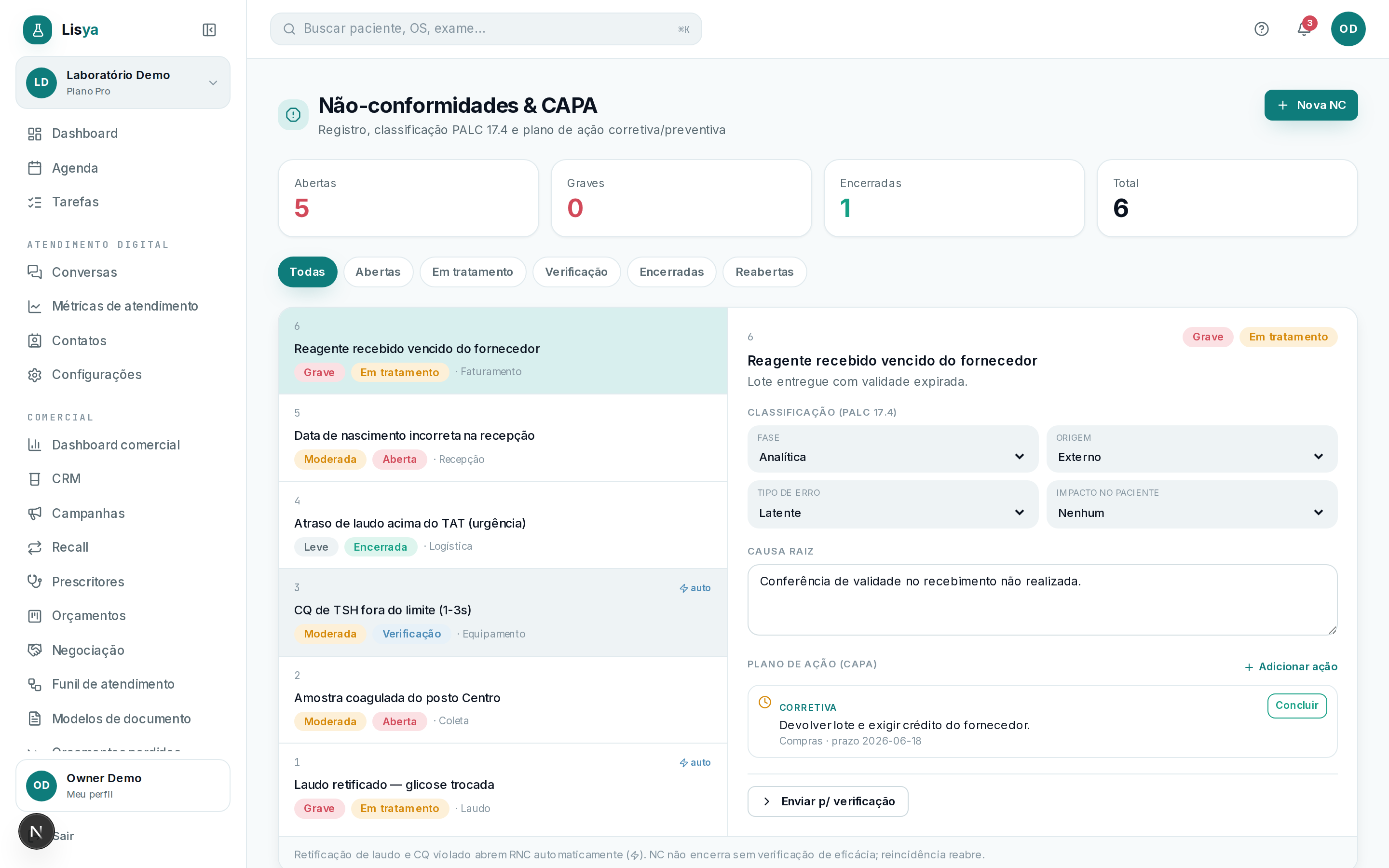Open NC 3 CQ de TSH fora do limite

tap(503, 612)
